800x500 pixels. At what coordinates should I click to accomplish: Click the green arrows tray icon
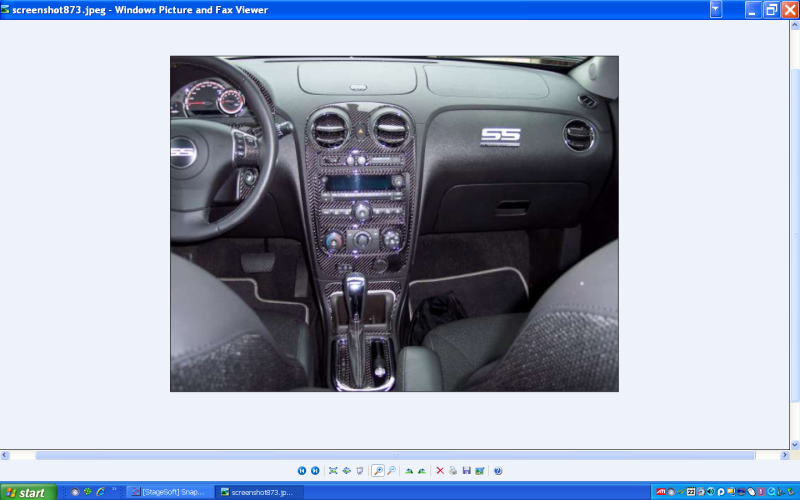pos(681,492)
